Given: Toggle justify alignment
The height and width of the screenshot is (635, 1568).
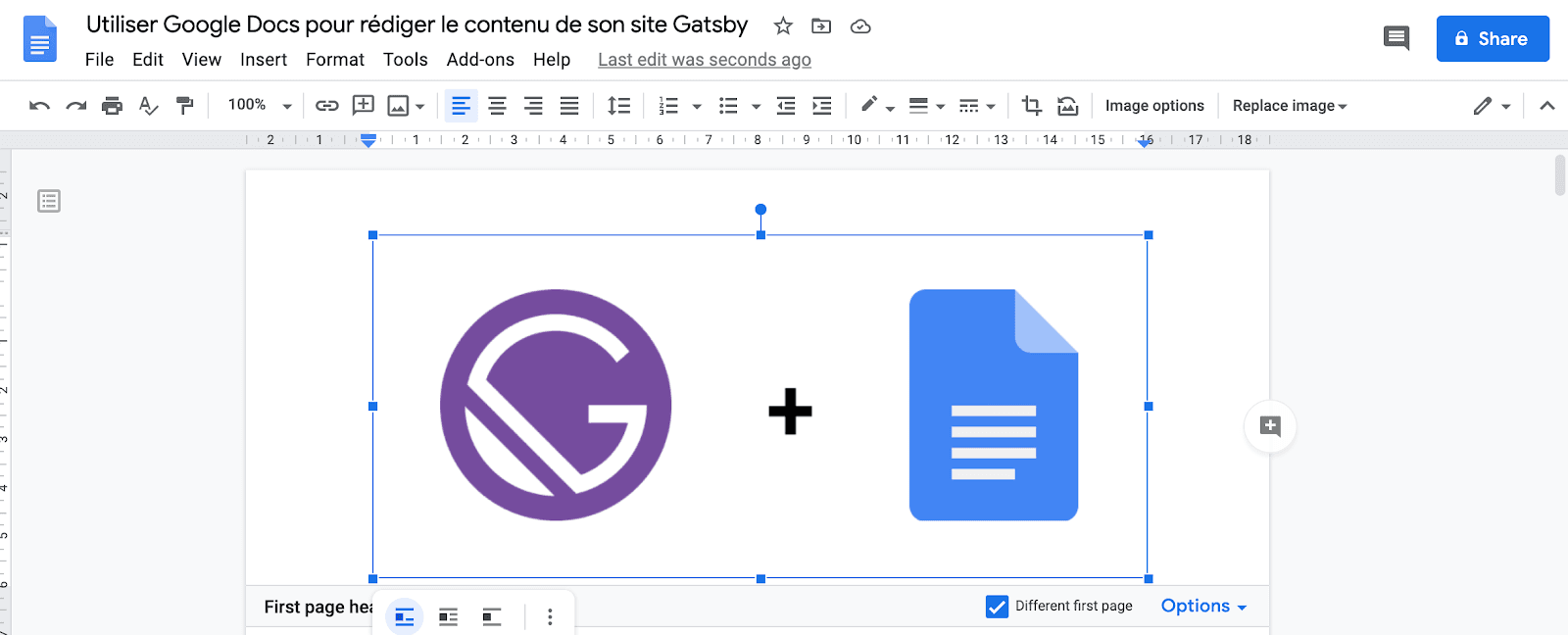Looking at the screenshot, I should [x=569, y=106].
